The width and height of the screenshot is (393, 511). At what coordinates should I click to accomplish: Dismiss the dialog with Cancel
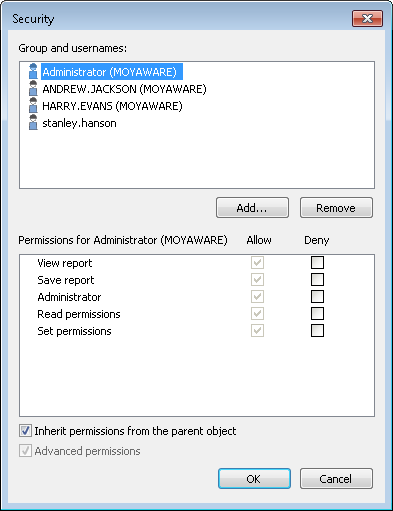(336, 479)
